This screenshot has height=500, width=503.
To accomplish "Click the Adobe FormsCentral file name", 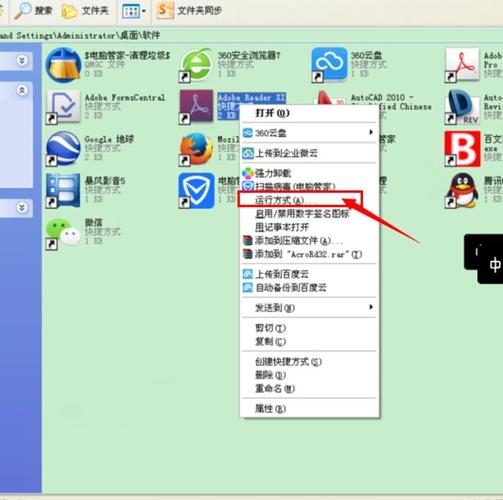I will tap(125, 97).
